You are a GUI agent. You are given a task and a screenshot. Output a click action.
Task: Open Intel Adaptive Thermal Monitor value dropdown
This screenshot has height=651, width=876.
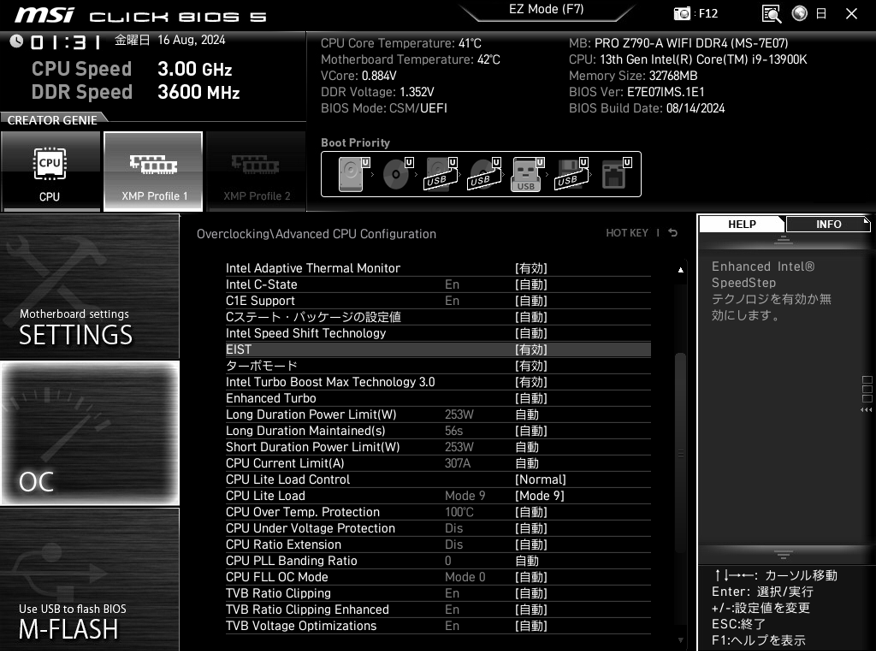(x=531, y=268)
